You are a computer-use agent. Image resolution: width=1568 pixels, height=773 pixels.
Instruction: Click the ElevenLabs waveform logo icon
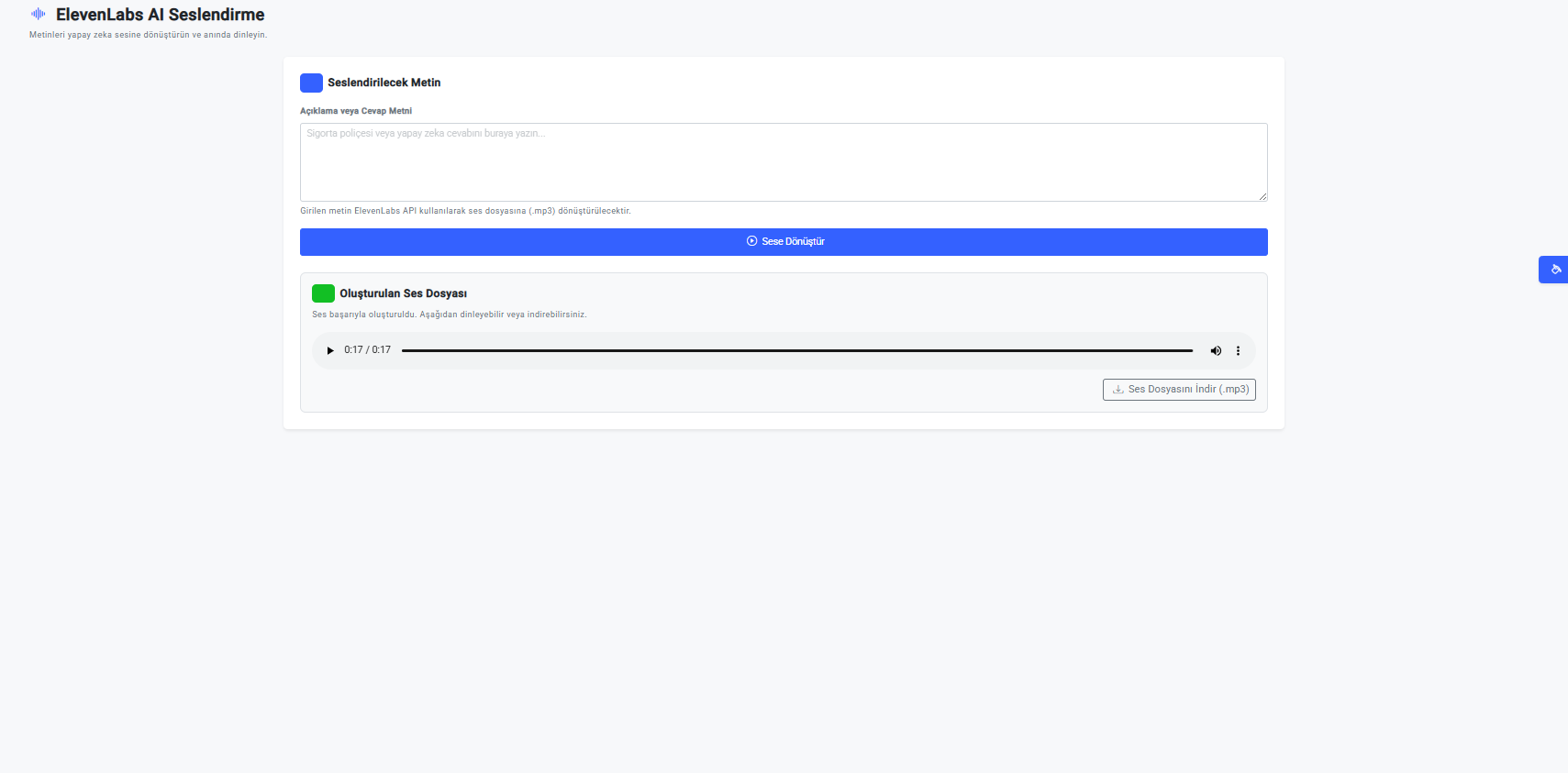[x=39, y=14]
